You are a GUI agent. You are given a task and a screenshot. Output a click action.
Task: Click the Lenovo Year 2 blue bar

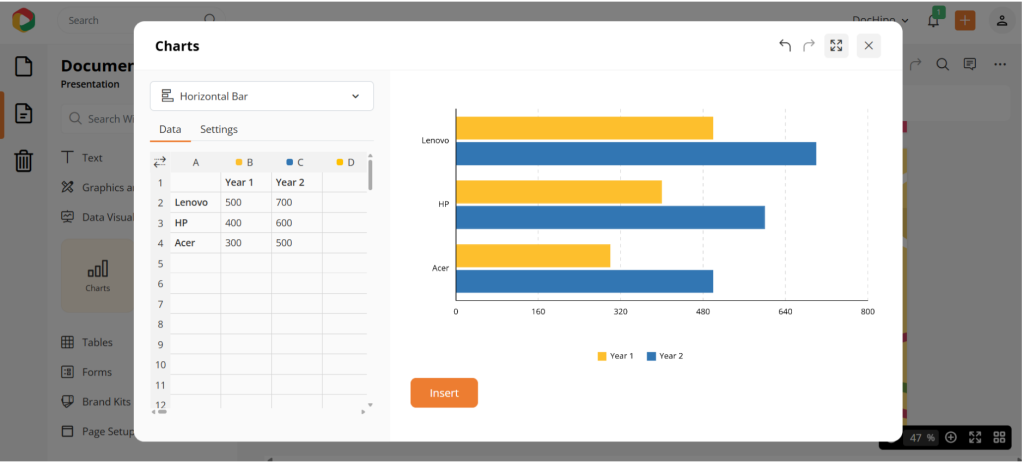(636, 153)
